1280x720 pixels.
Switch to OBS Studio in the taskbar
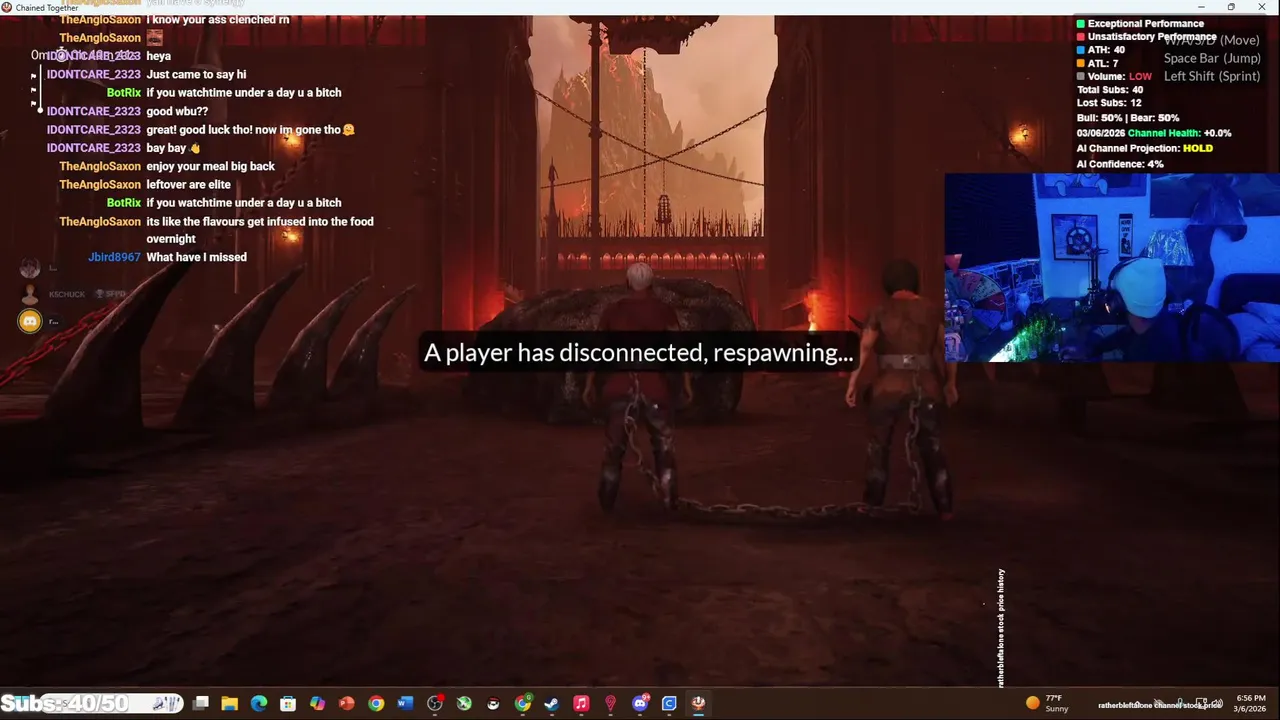pos(435,703)
